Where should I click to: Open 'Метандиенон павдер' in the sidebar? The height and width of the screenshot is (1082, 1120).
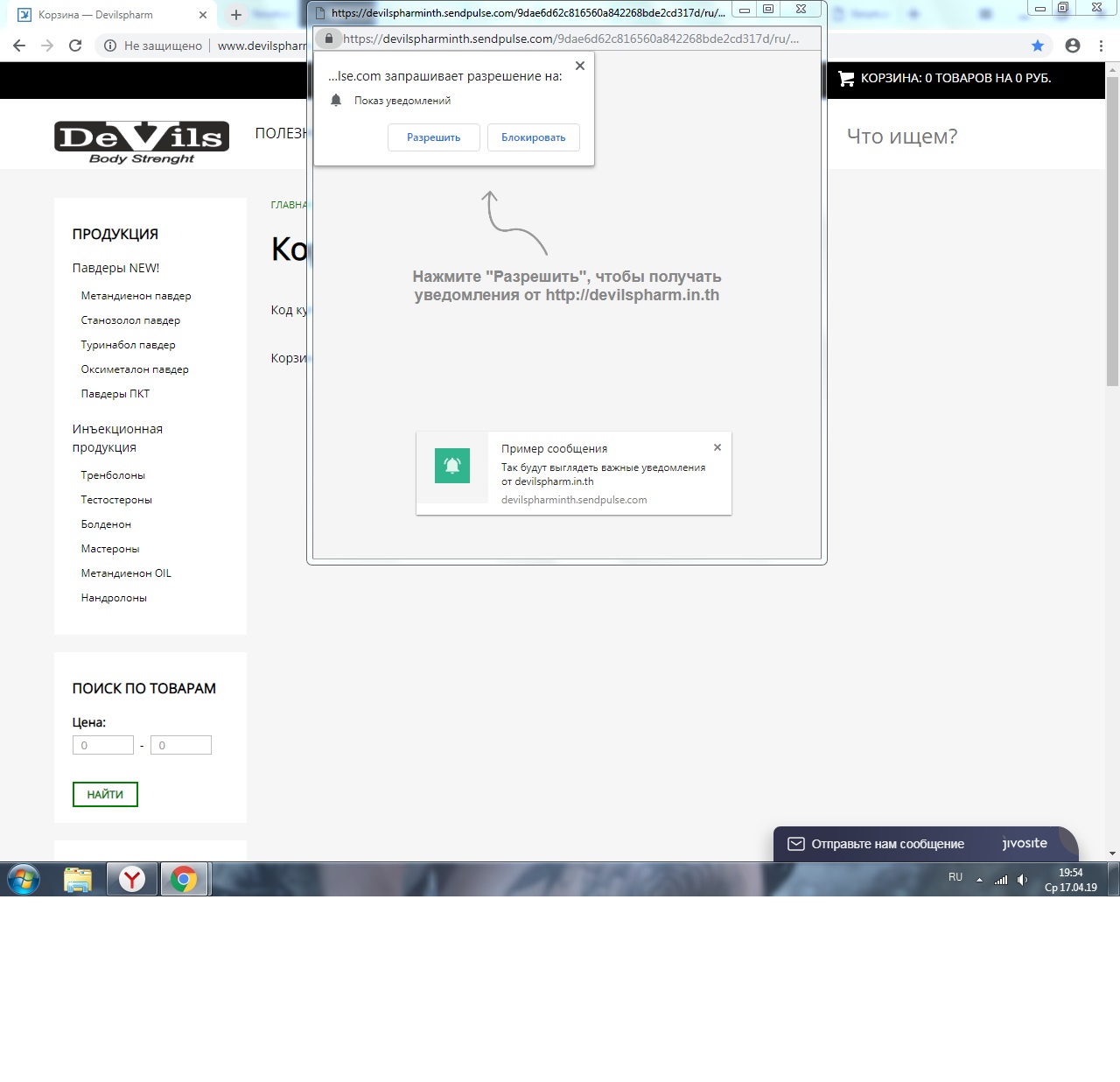[136, 296]
